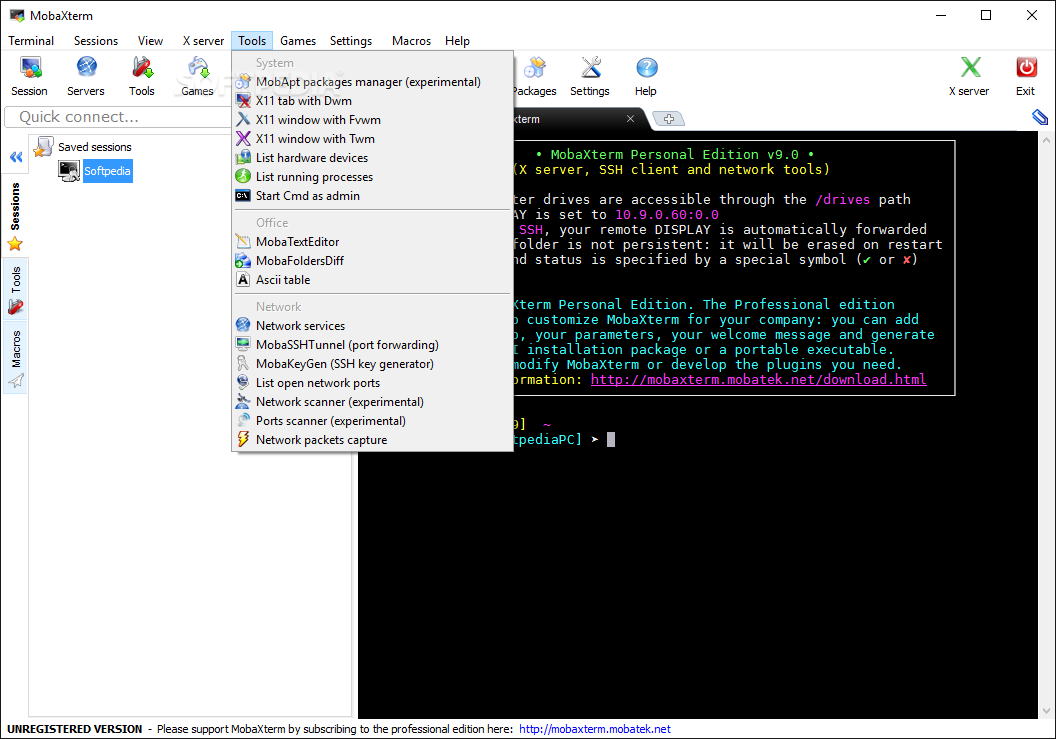Click the X server toolbar button
Screen dimensions: 1056x739
969,76
